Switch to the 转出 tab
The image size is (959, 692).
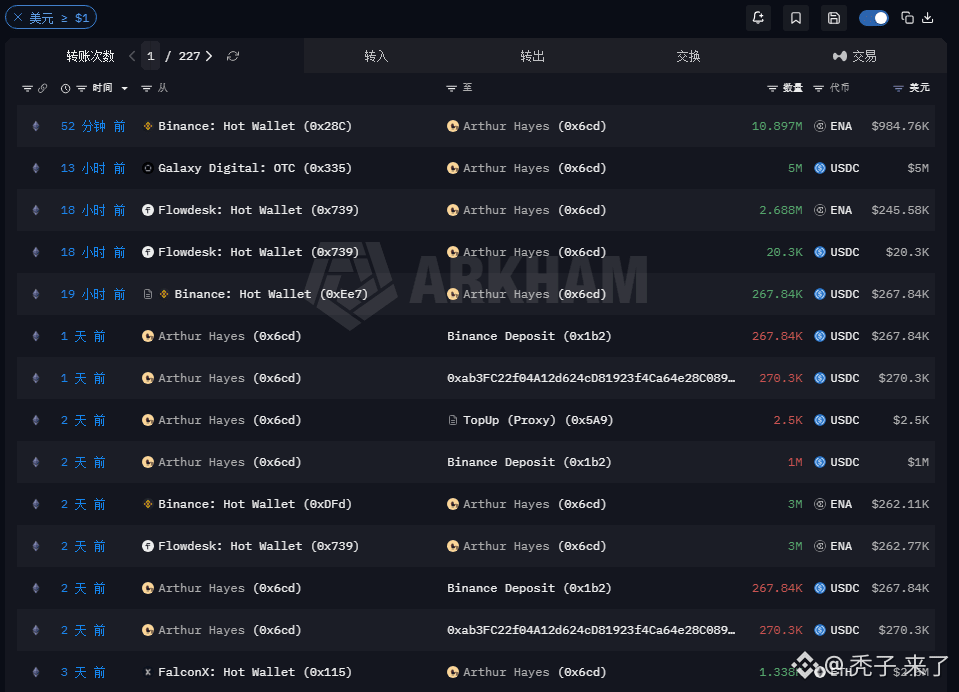pos(532,56)
